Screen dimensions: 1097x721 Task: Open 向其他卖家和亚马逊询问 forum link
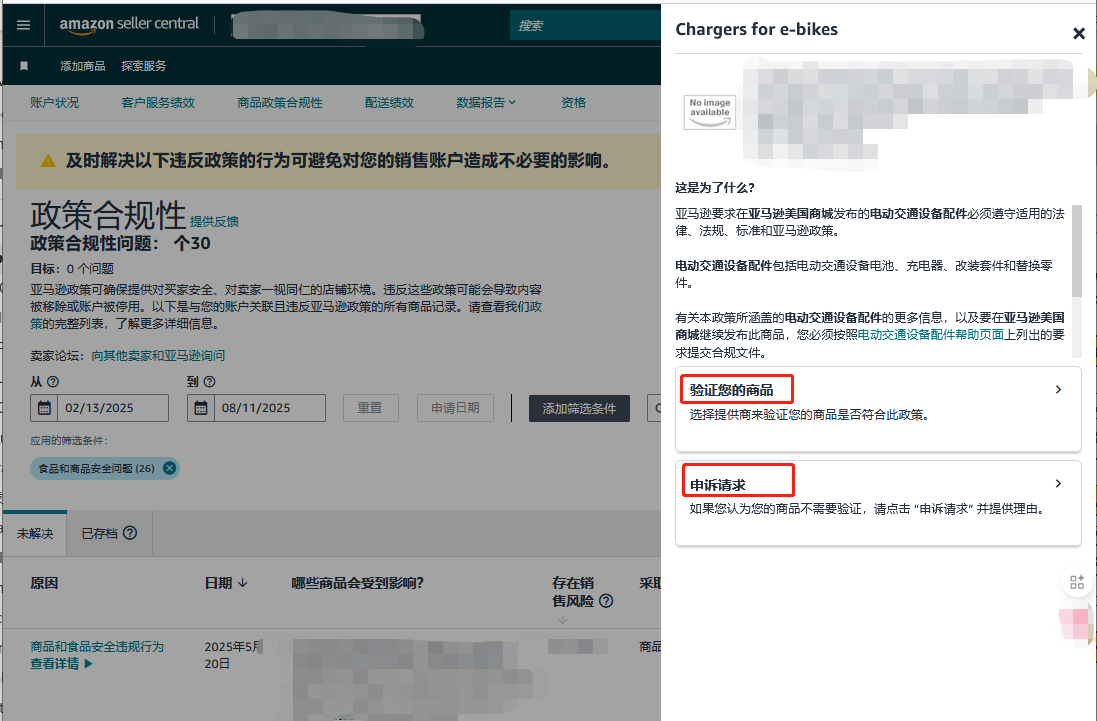[158, 355]
